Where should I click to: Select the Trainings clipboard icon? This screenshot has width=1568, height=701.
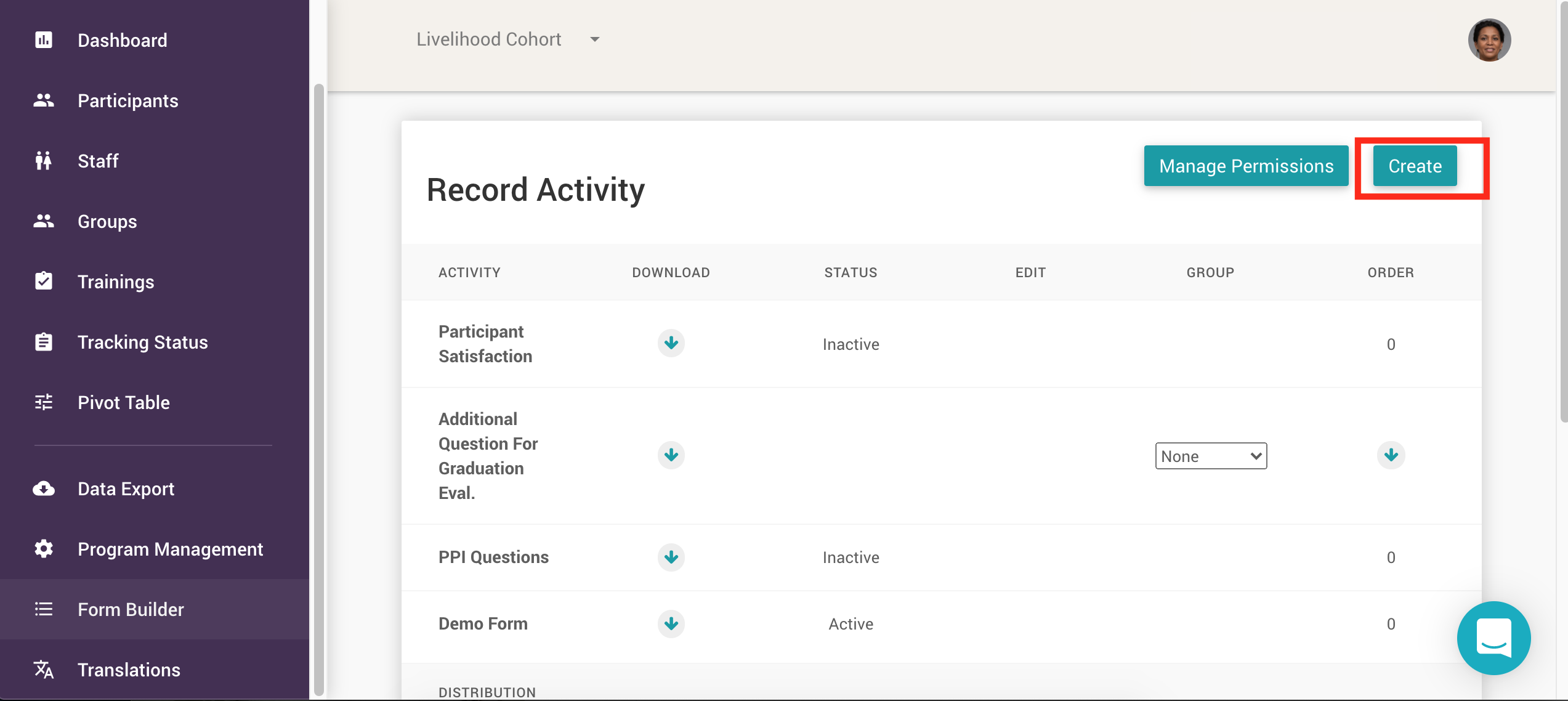(44, 281)
